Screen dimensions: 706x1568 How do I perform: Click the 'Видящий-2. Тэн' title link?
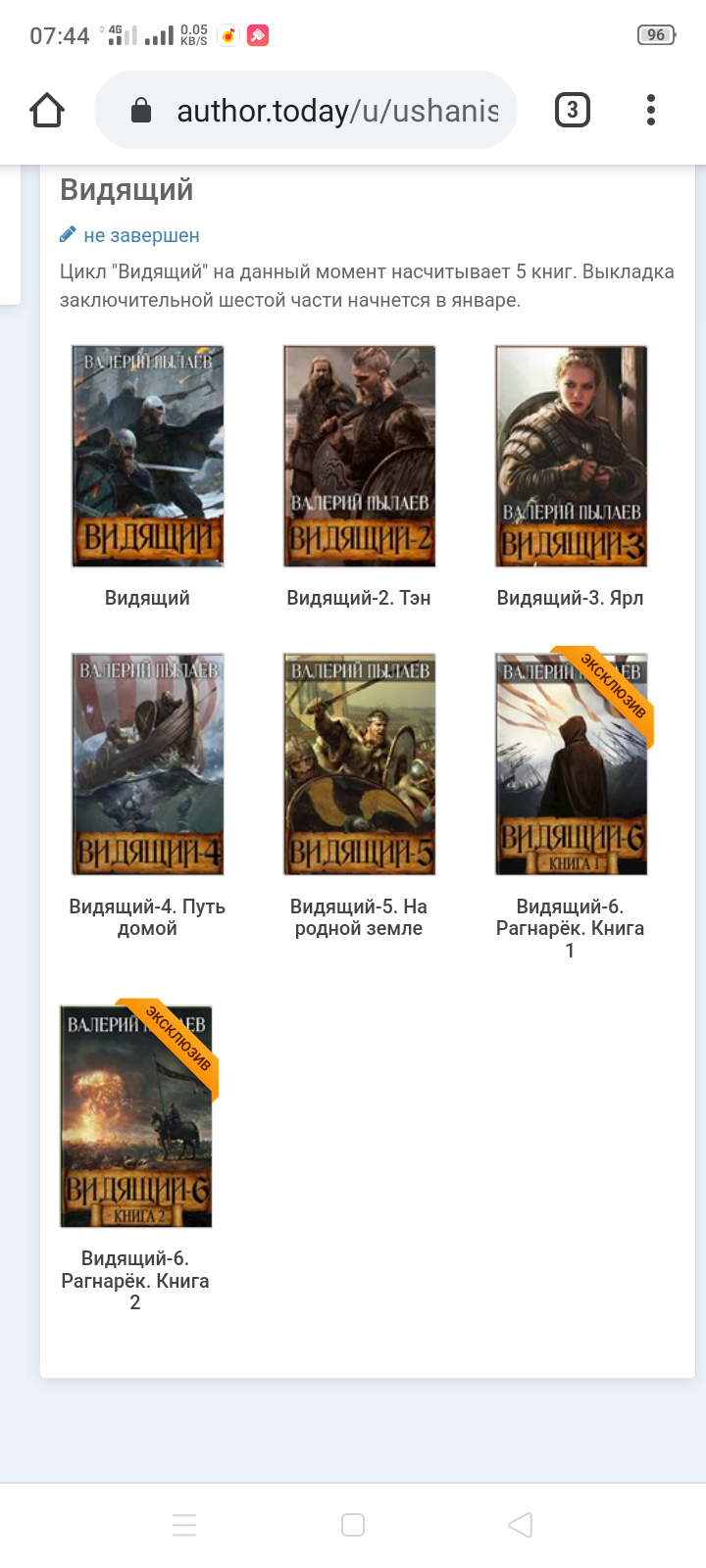click(x=359, y=598)
